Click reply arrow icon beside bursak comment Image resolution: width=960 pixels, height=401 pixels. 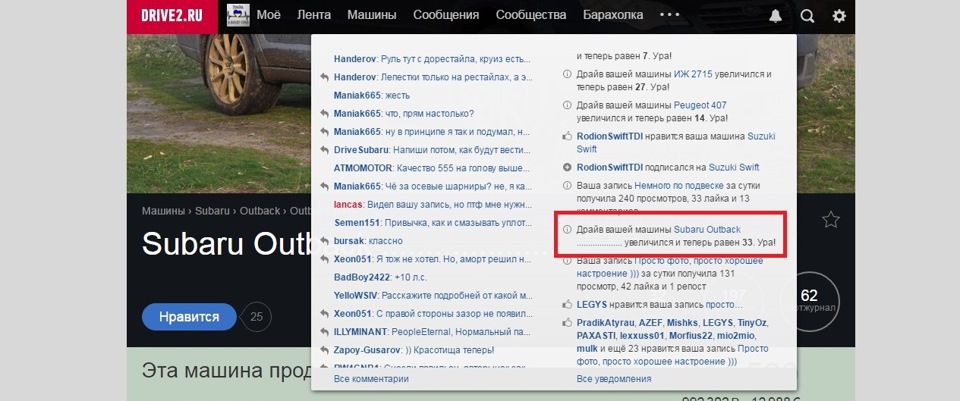point(324,241)
